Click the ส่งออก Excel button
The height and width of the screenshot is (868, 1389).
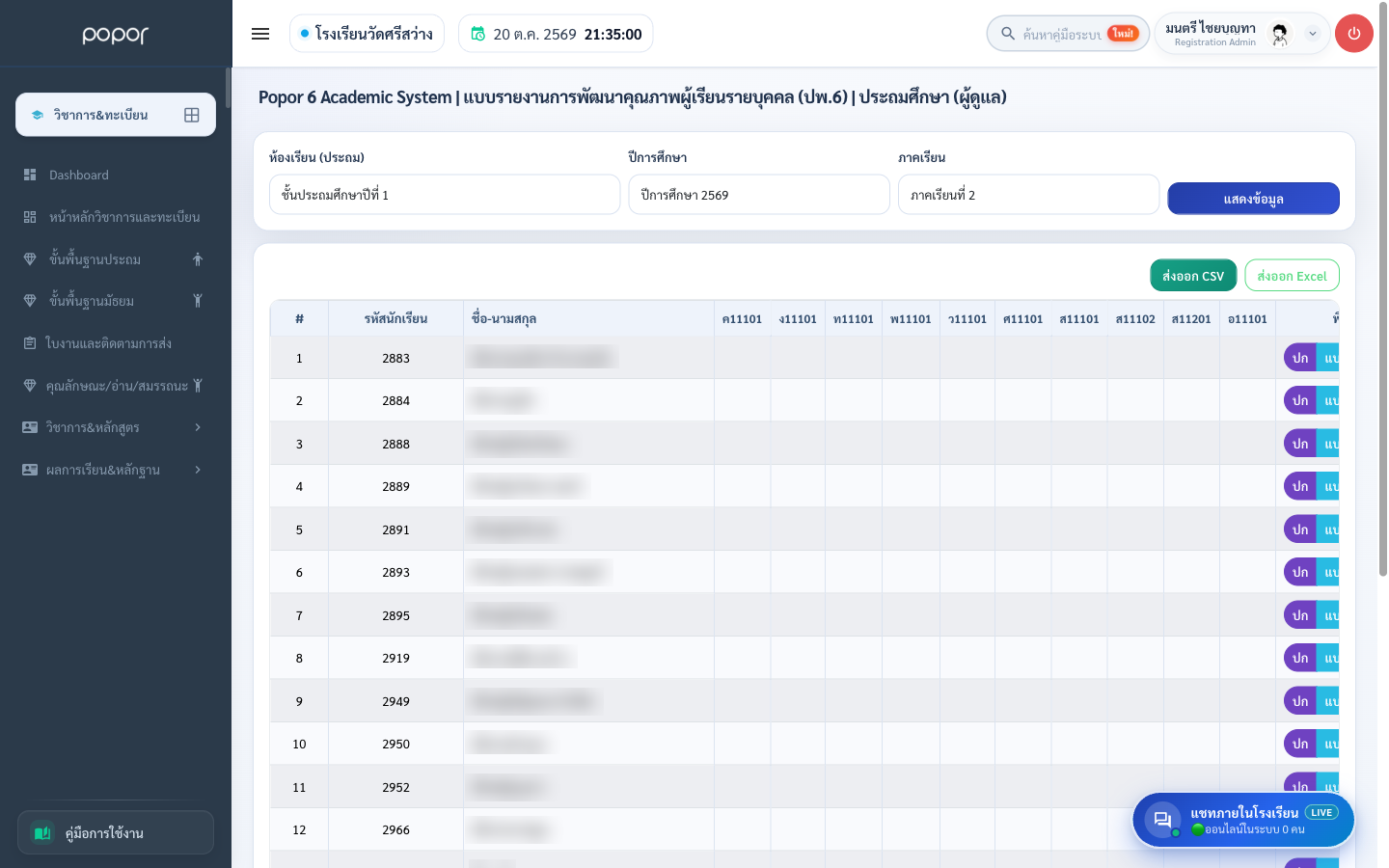1292,276
